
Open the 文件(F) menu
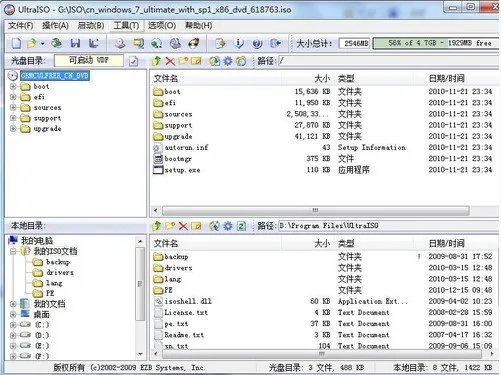[21, 26]
